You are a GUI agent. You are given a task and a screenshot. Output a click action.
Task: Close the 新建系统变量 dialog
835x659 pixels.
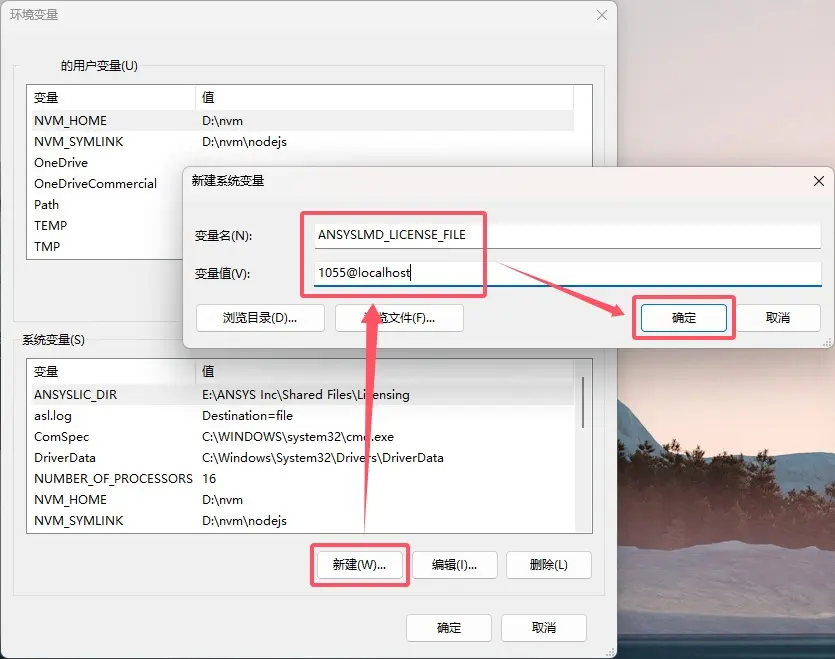click(819, 181)
